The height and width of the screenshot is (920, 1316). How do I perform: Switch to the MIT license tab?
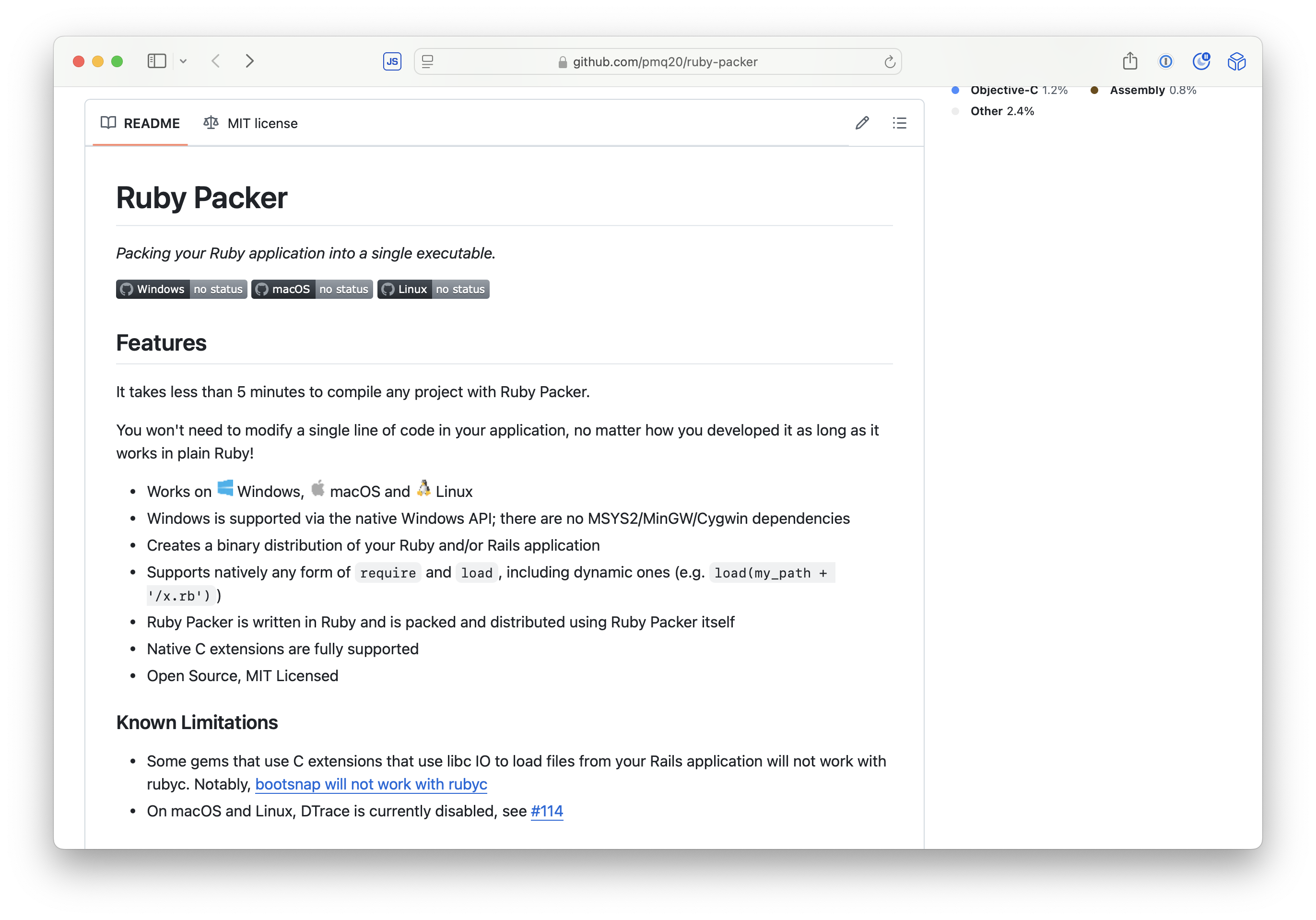pyautogui.click(x=250, y=123)
